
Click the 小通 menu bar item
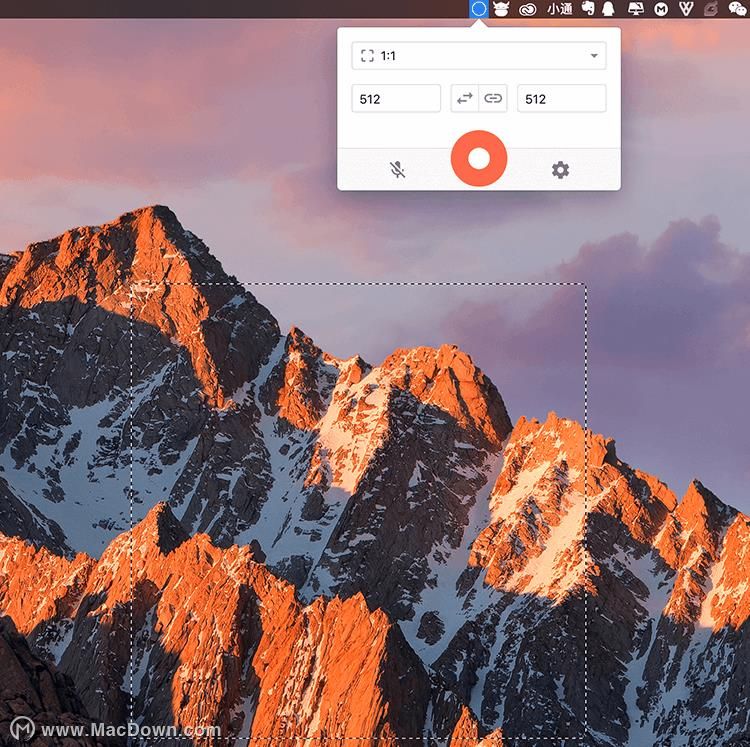point(559,9)
